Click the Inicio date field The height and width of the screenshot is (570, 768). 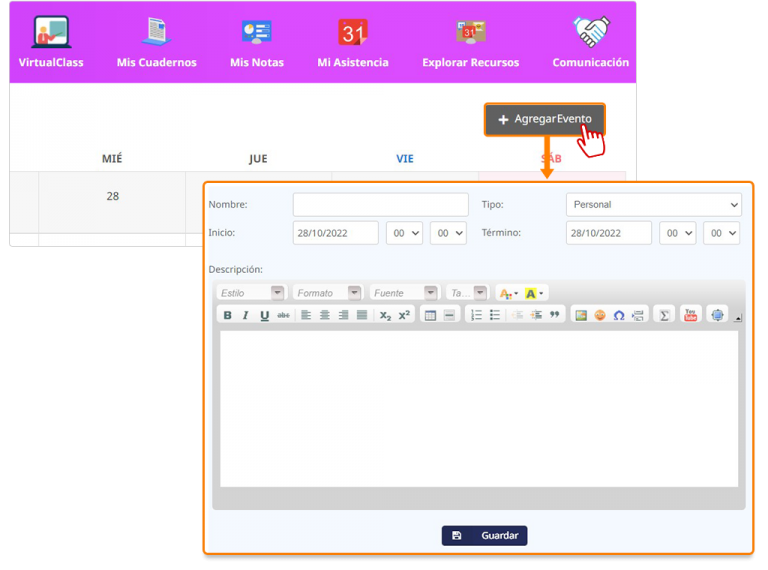click(336, 233)
